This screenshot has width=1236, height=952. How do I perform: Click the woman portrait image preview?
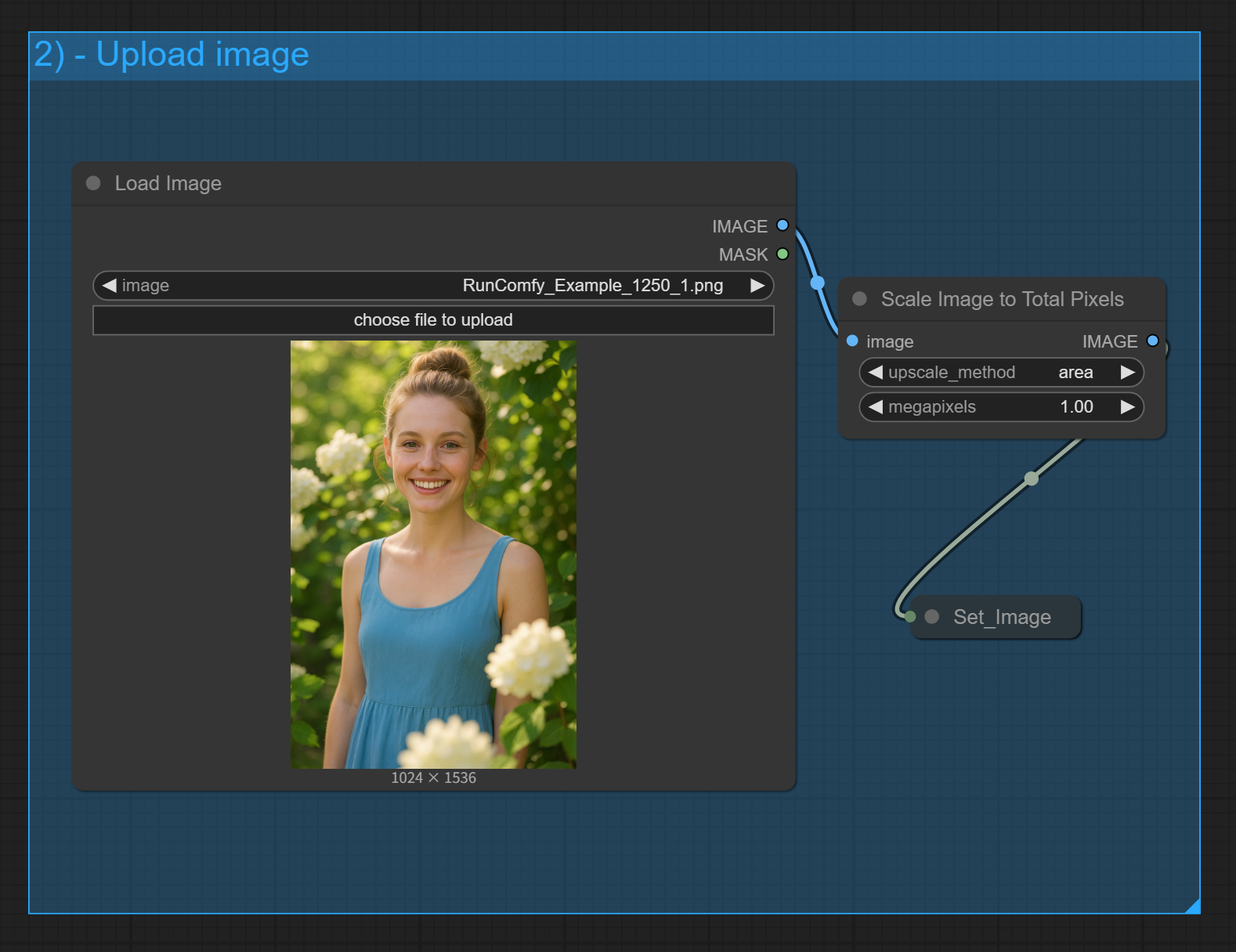pyautogui.click(x=433, y=554)
